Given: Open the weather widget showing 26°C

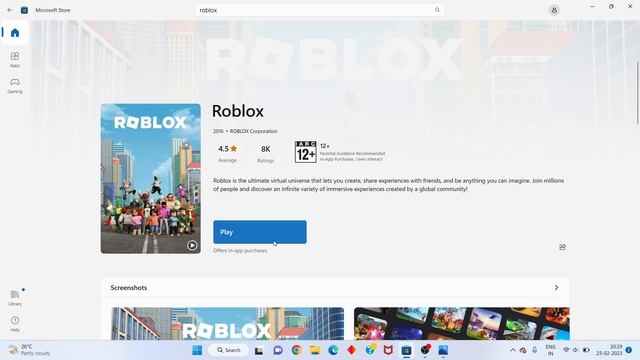Looking at the screenshot, I should tap(30, 350).
